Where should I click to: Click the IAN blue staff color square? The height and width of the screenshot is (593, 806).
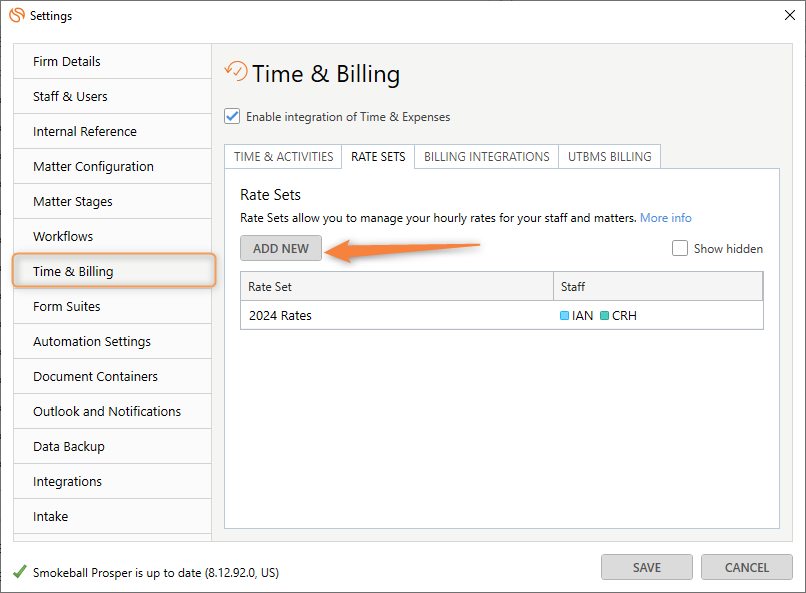tap(564, 316)
